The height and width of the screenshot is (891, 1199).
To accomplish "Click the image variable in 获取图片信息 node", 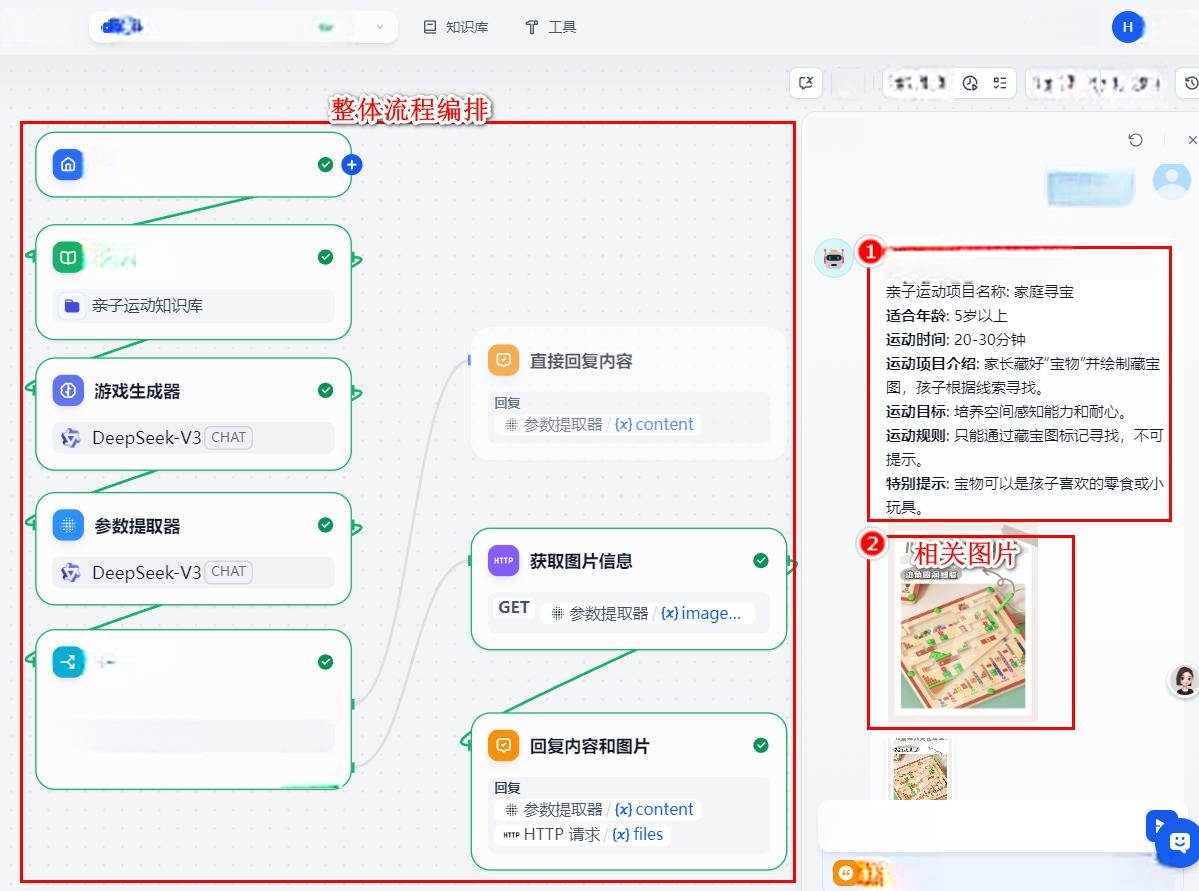I will click(701, 613).
